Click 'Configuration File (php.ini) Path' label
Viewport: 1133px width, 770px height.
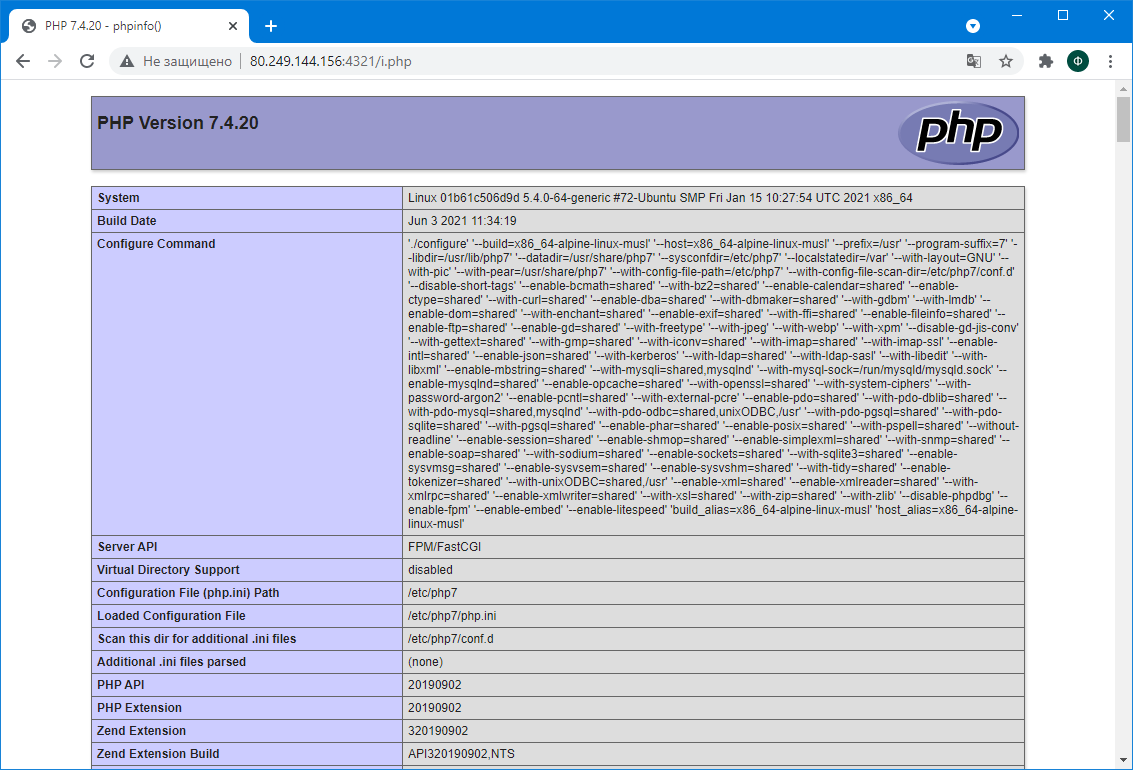point(188,593)
